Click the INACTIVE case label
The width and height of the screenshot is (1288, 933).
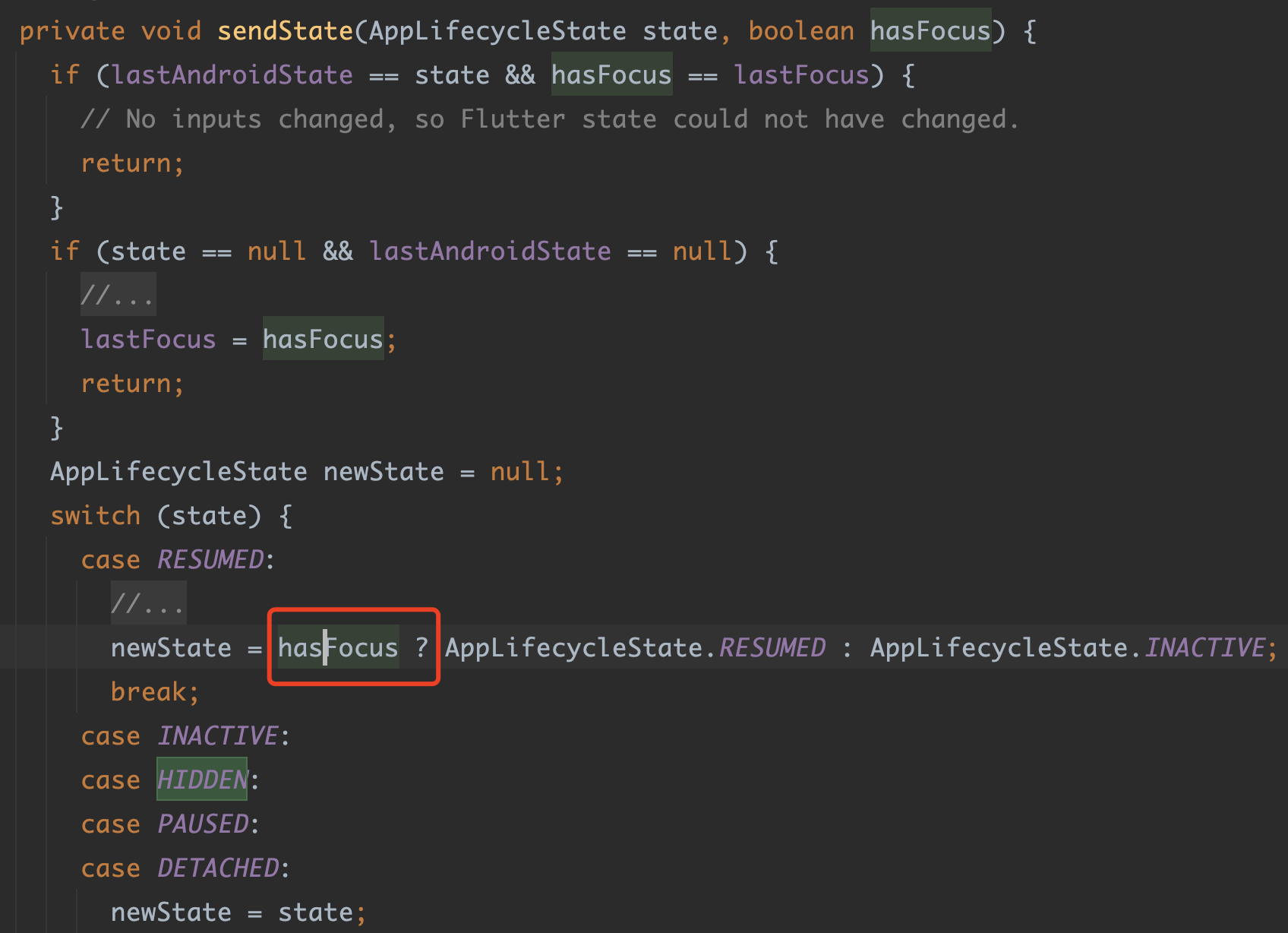pyautogui.click(x=218, y=736)
